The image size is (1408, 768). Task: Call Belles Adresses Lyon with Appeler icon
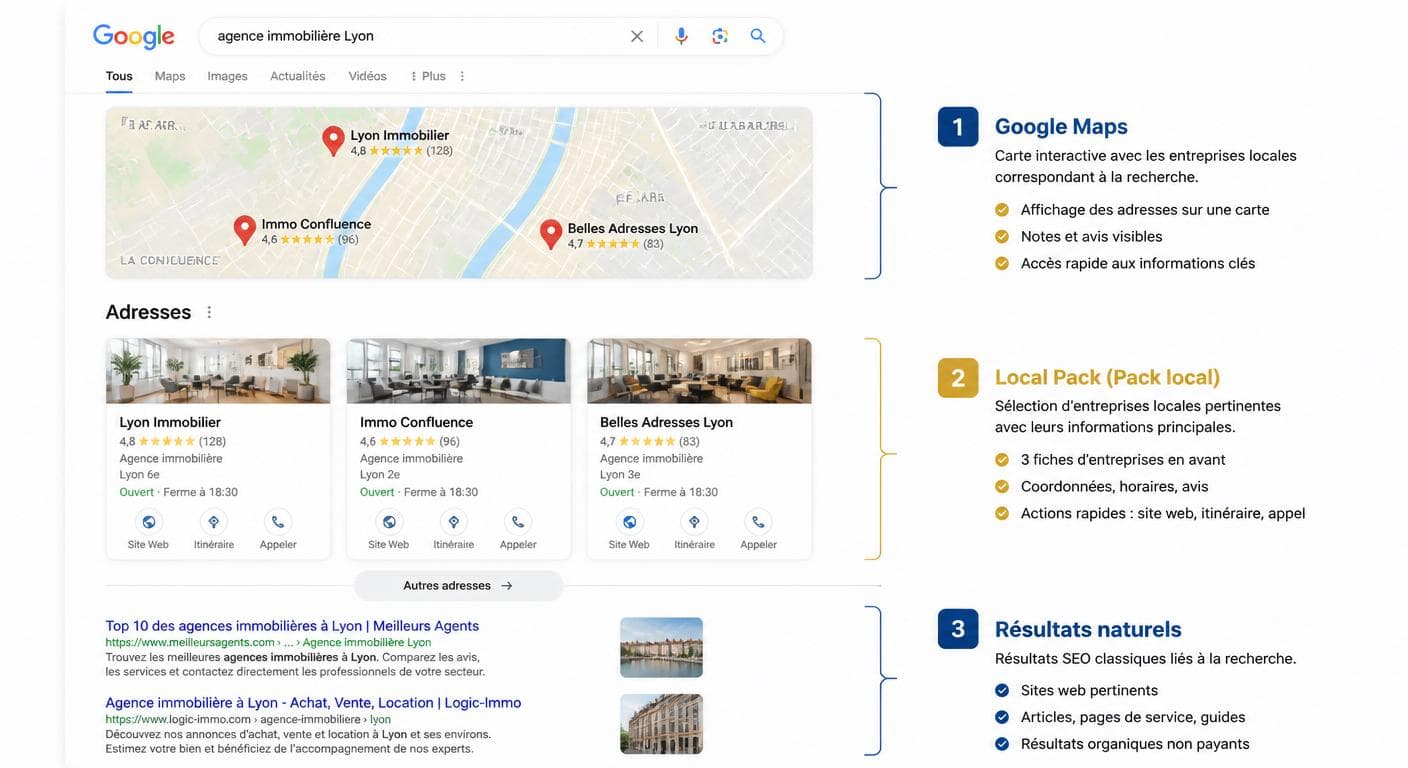point(758,522)
